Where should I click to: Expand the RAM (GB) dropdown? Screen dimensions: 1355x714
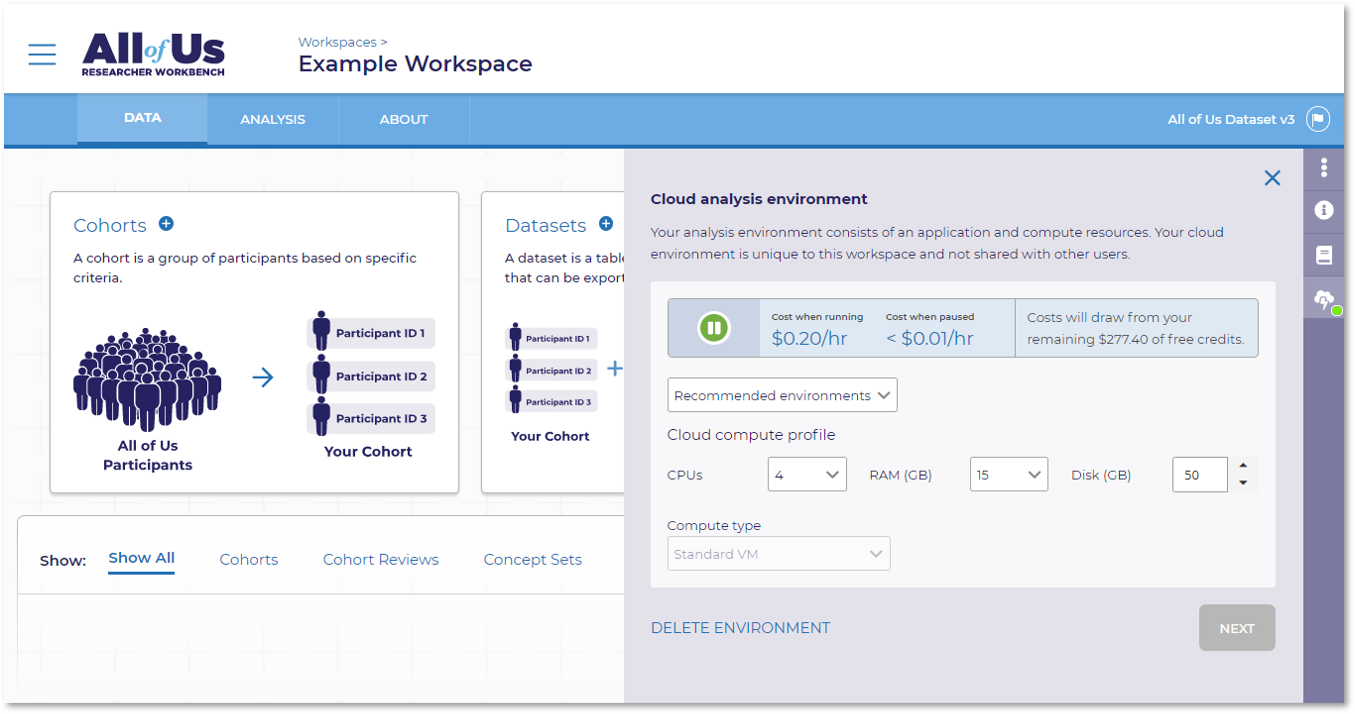point(1009,475)
